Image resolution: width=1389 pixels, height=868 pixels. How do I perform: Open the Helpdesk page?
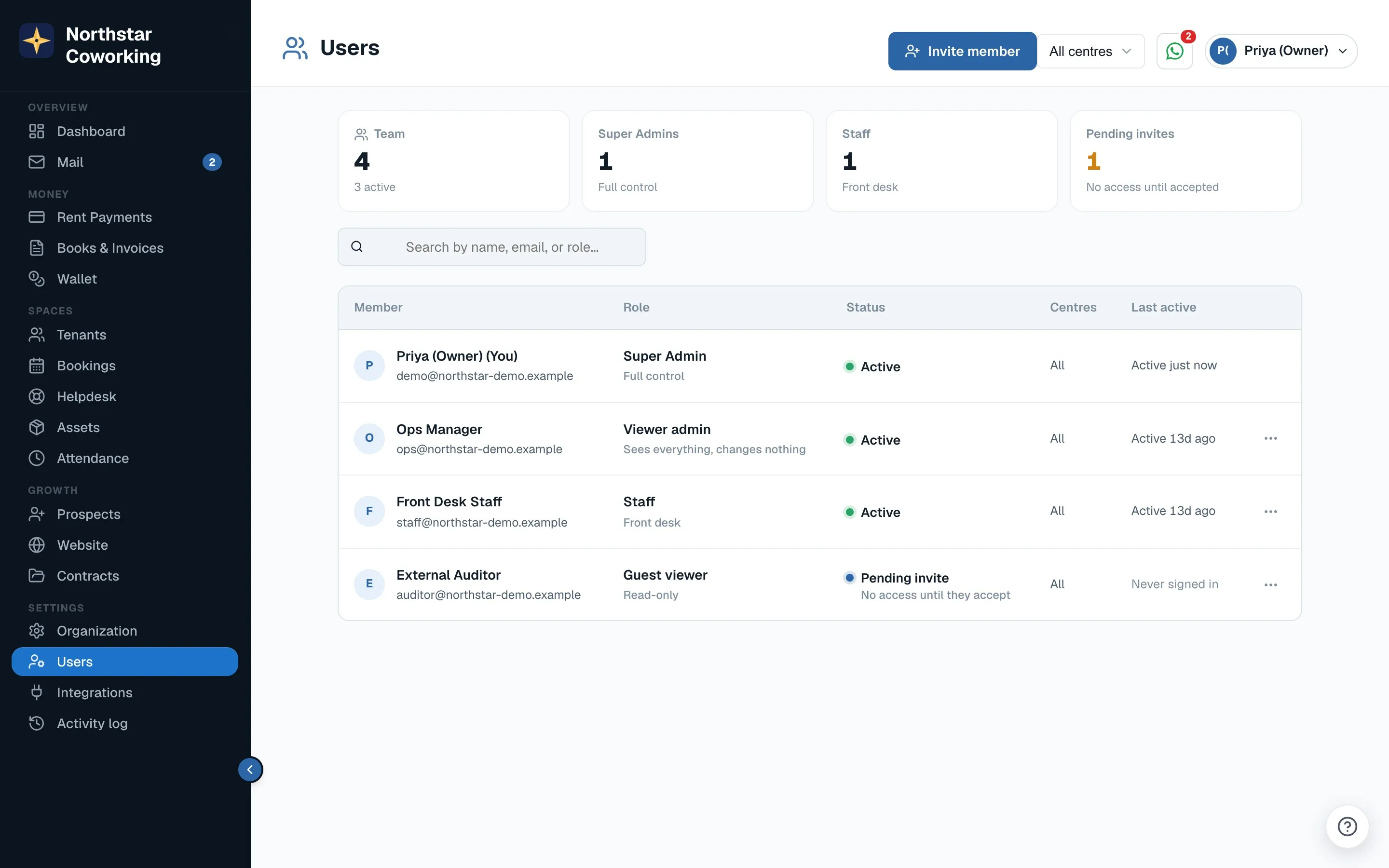(x=124, y=397)
